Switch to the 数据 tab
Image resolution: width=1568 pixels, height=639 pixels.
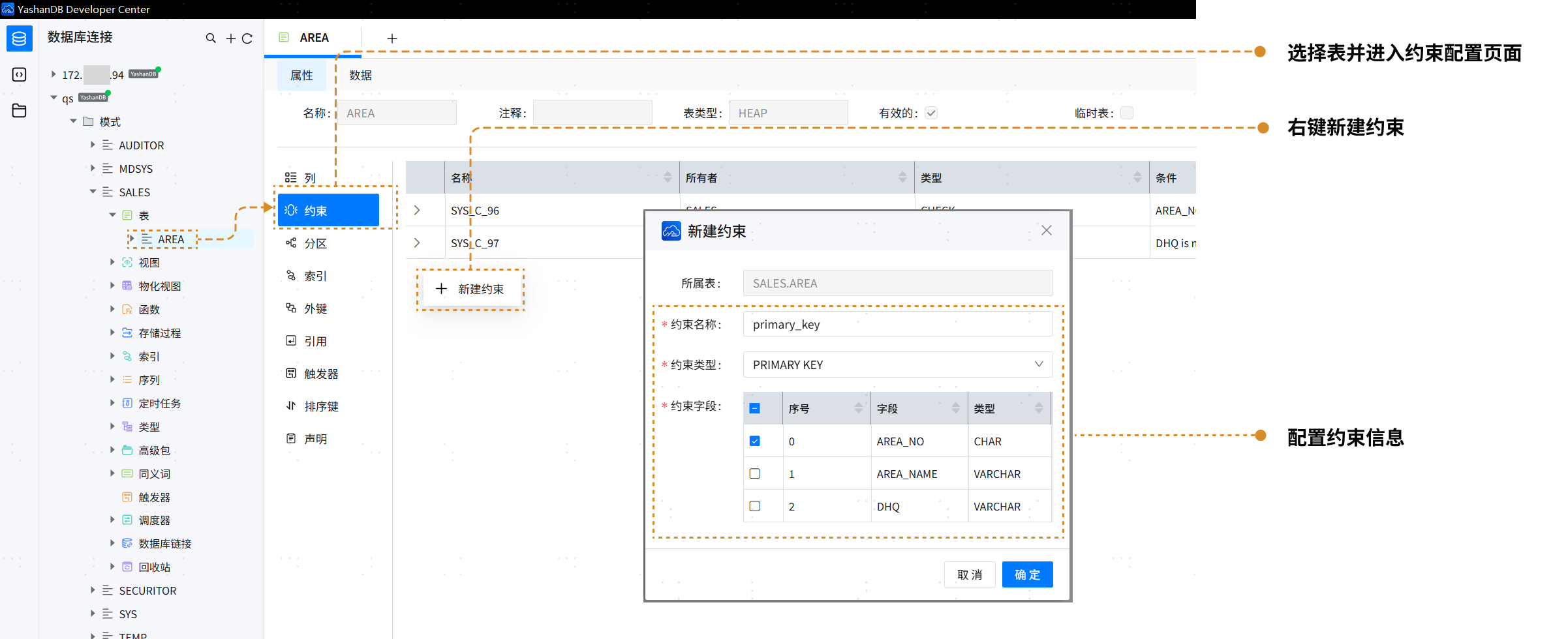(x=360, y=76)
